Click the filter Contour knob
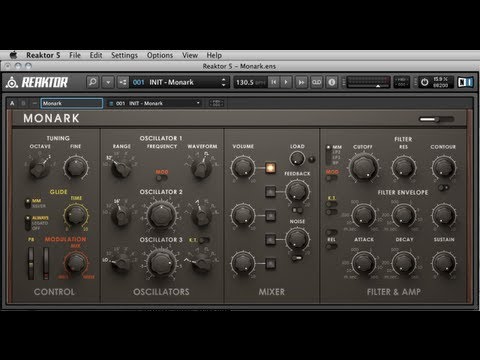The image size is (480, 360). coord(444,168)
